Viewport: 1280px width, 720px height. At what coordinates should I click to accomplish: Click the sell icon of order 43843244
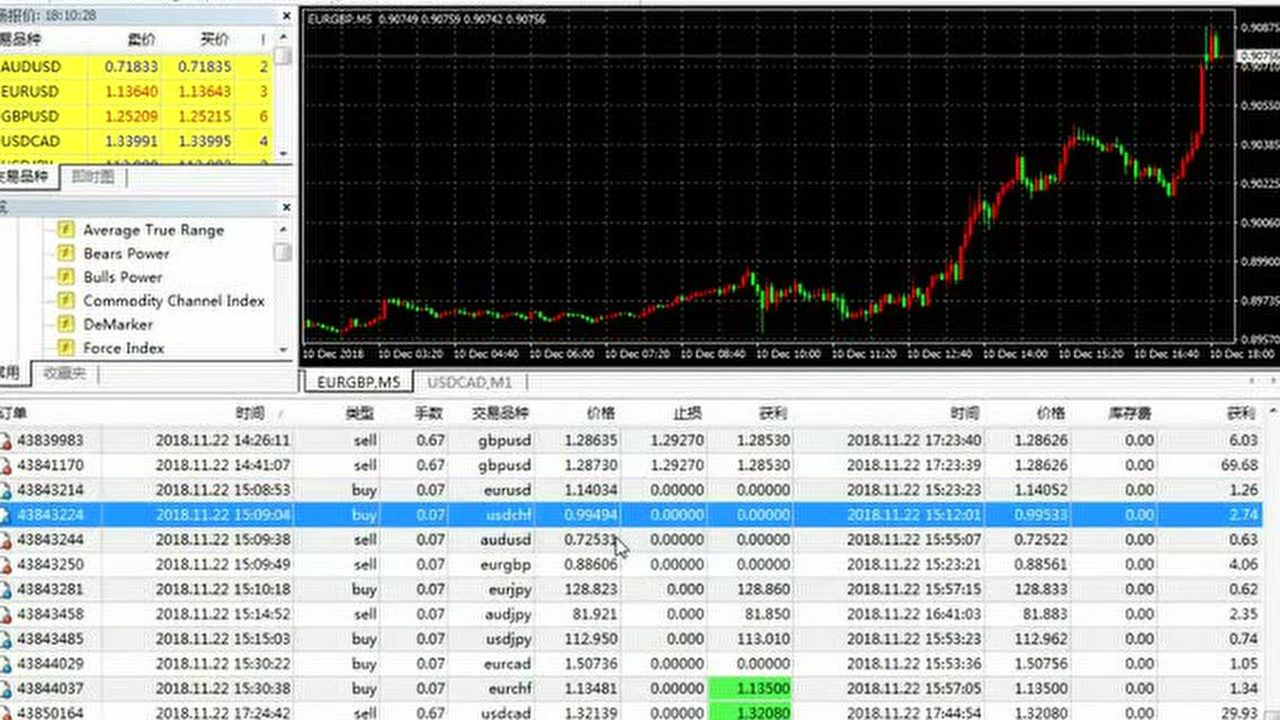(x=5, y=540)
